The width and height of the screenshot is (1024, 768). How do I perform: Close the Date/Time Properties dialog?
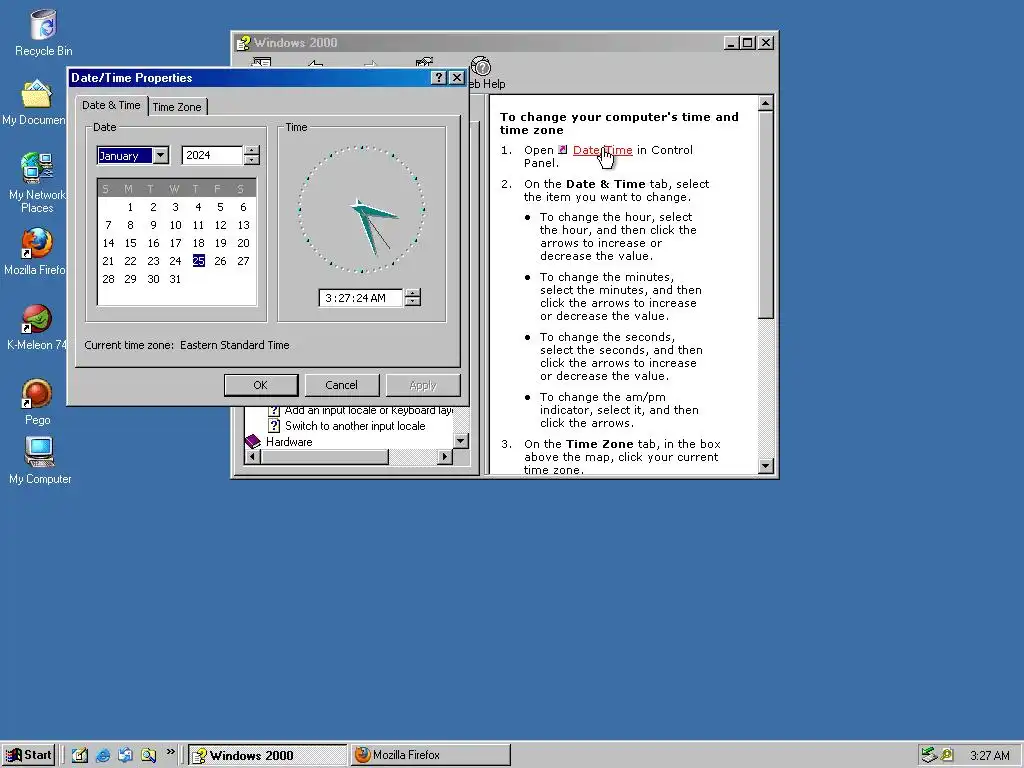tap(457, 78)
